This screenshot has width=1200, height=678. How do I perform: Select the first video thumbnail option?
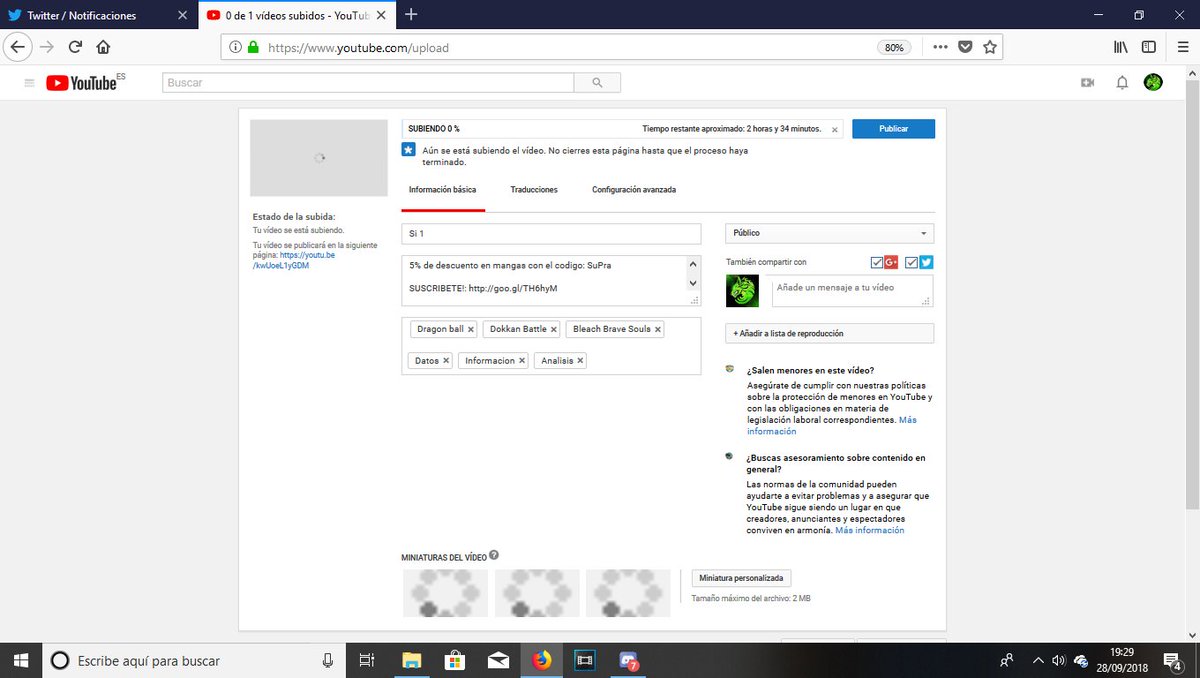445,593
